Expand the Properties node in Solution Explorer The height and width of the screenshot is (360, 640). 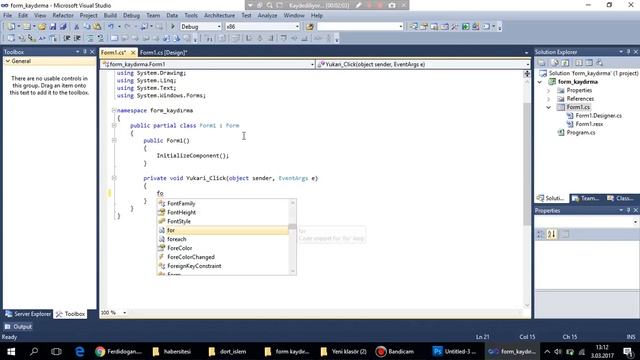(549, 91)
